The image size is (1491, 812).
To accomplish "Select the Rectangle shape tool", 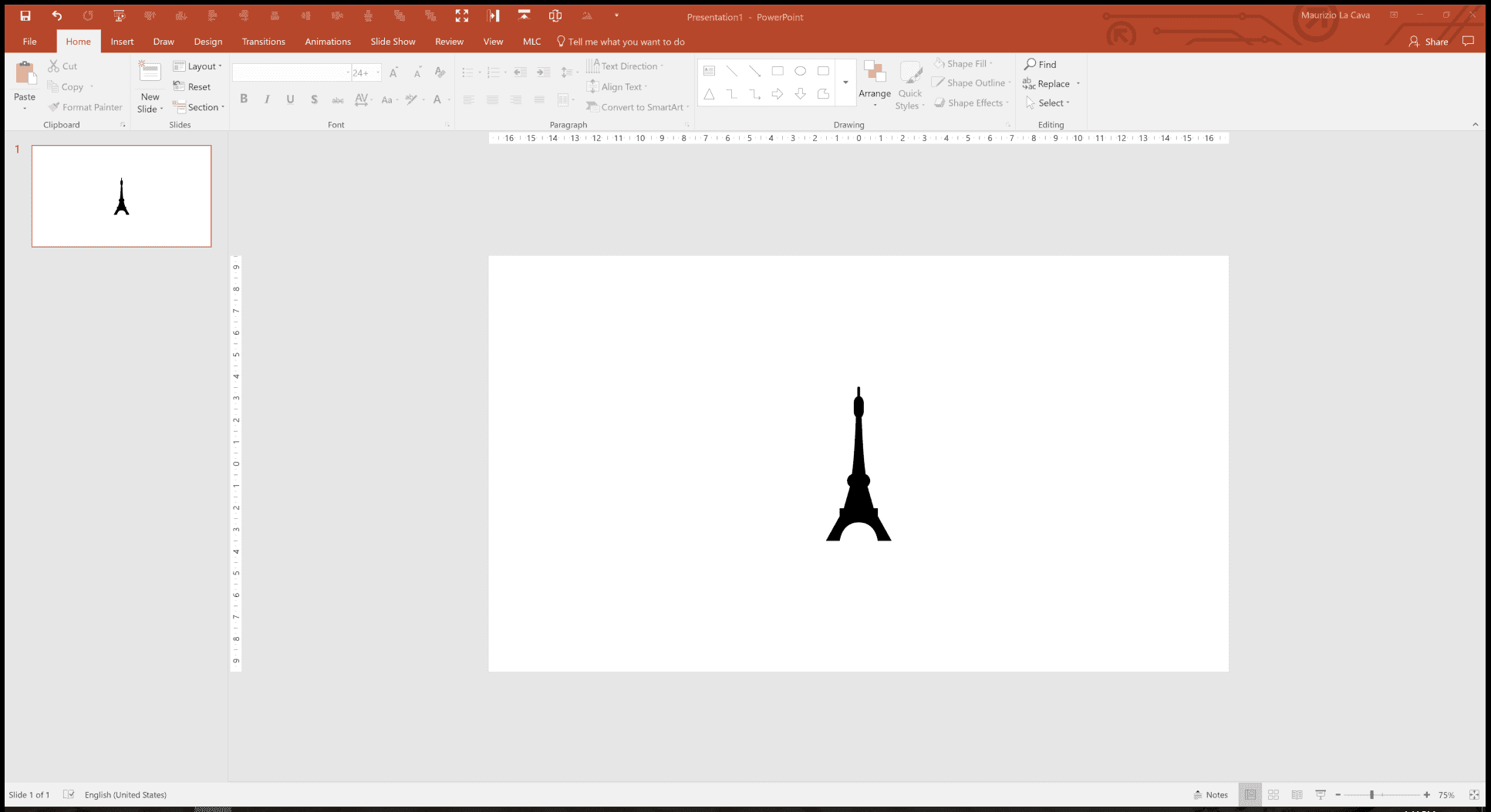I will (x=778, y=70).
